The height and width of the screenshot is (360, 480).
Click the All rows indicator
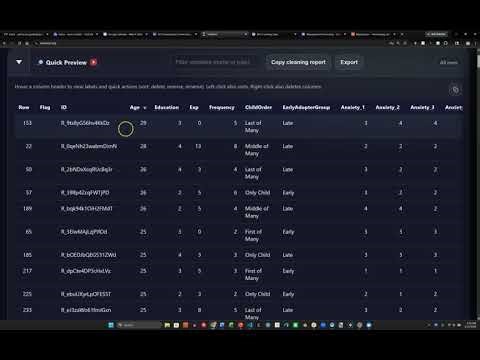[448, 62]
